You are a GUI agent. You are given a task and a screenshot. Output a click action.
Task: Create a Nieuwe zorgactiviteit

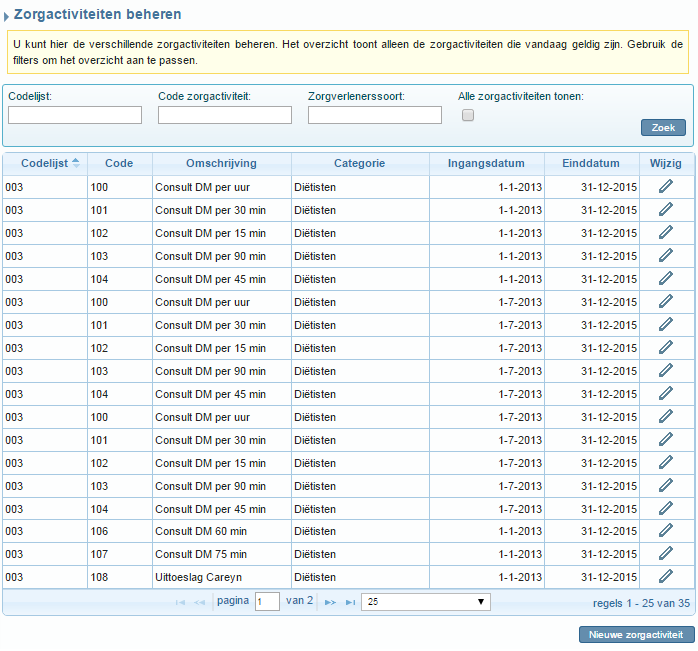(637, 635)
